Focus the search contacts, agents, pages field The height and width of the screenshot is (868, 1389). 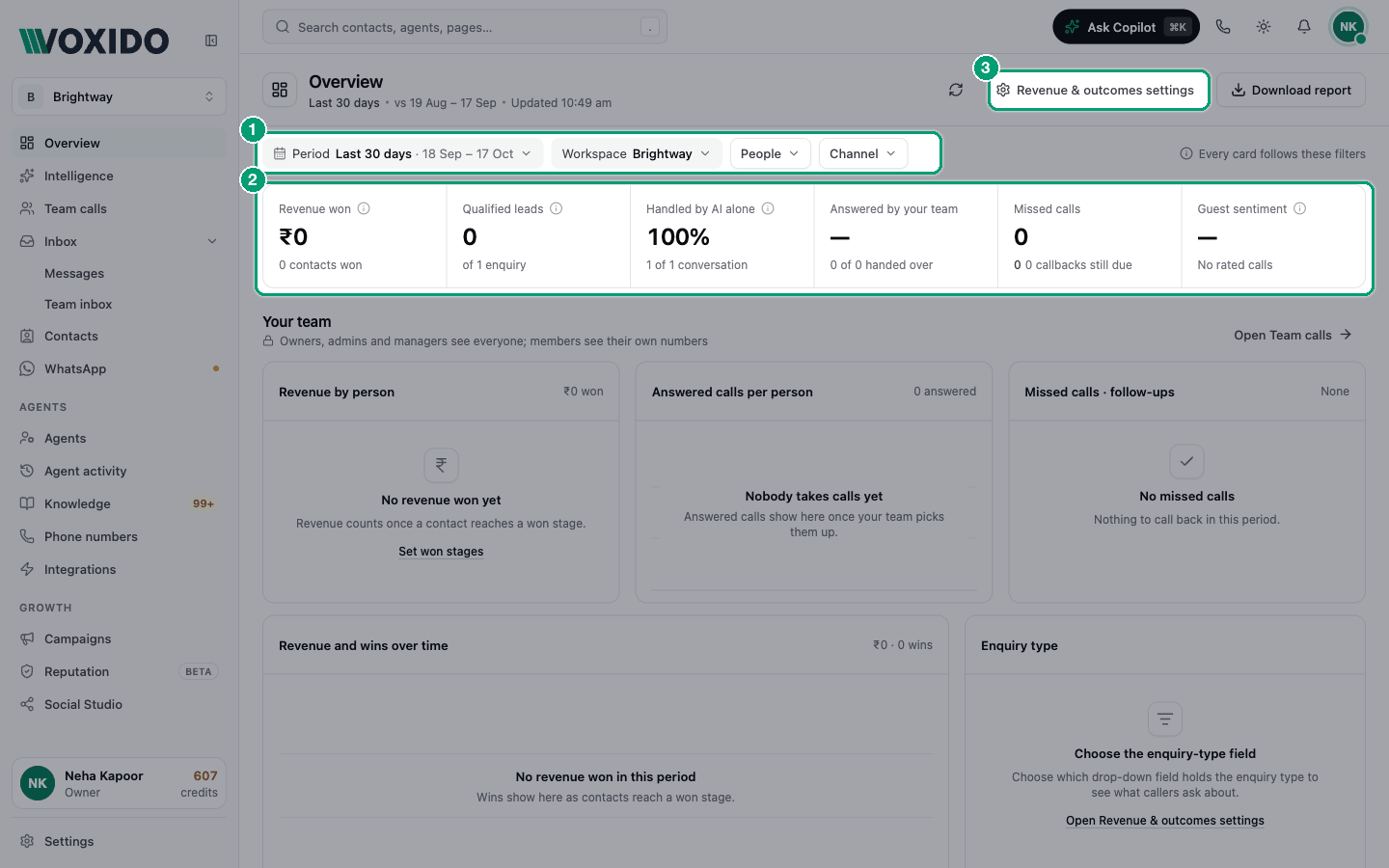pos(465,27)
